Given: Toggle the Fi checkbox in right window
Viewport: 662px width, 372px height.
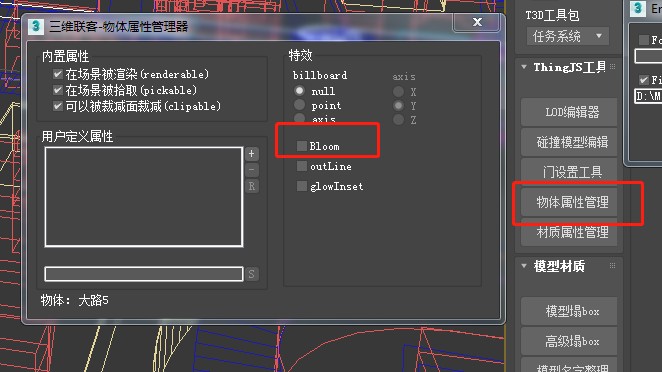Looking at the screenshot, I should 644,79.
